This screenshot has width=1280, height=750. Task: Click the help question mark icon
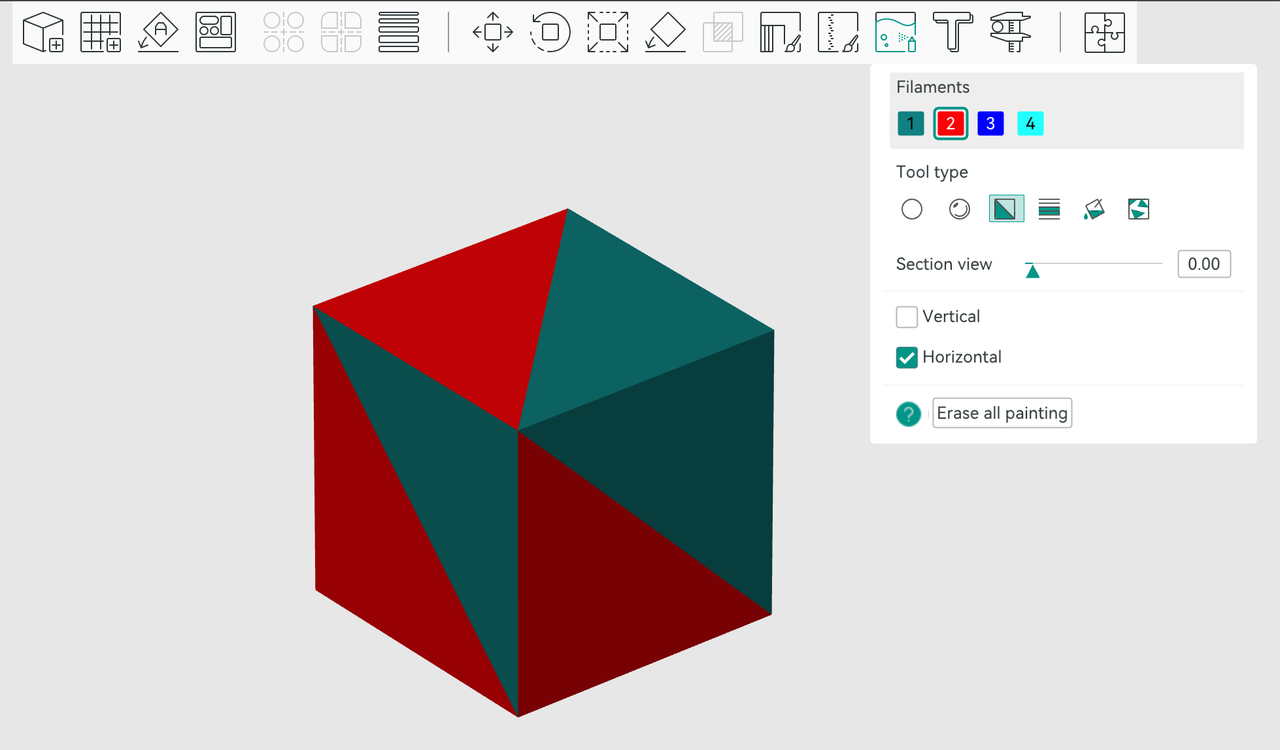(908, 414)
